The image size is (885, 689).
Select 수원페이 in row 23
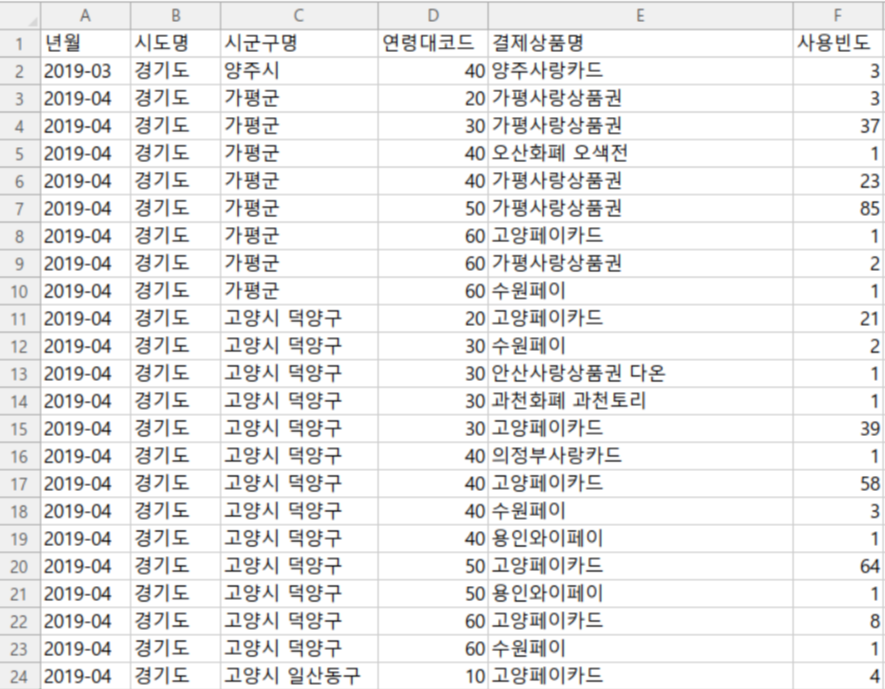pos(640,649)
